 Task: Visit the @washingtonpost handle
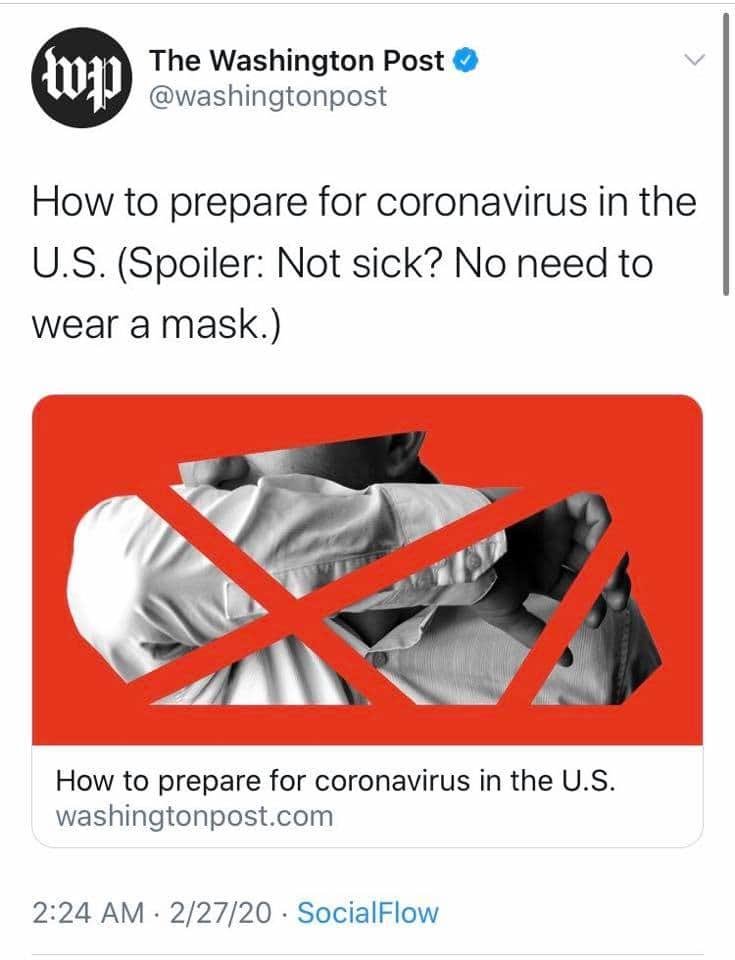tap(268, 96)
